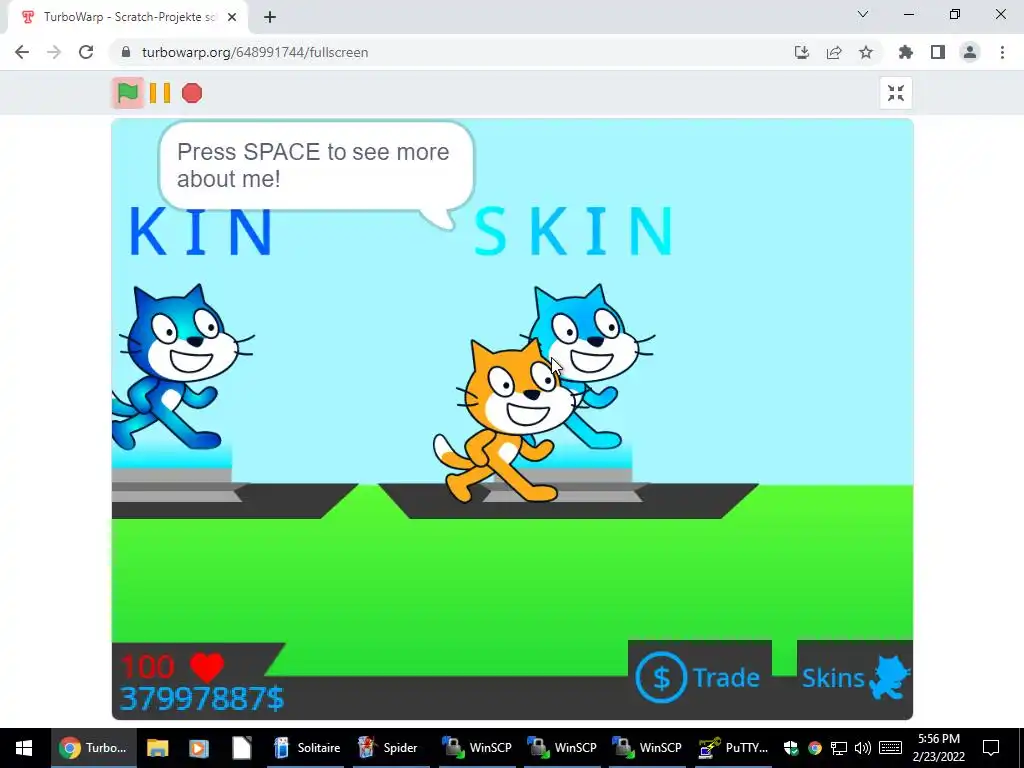Open the first WinSCP taskbar window

pyautogui.click(x=477, y=748)
